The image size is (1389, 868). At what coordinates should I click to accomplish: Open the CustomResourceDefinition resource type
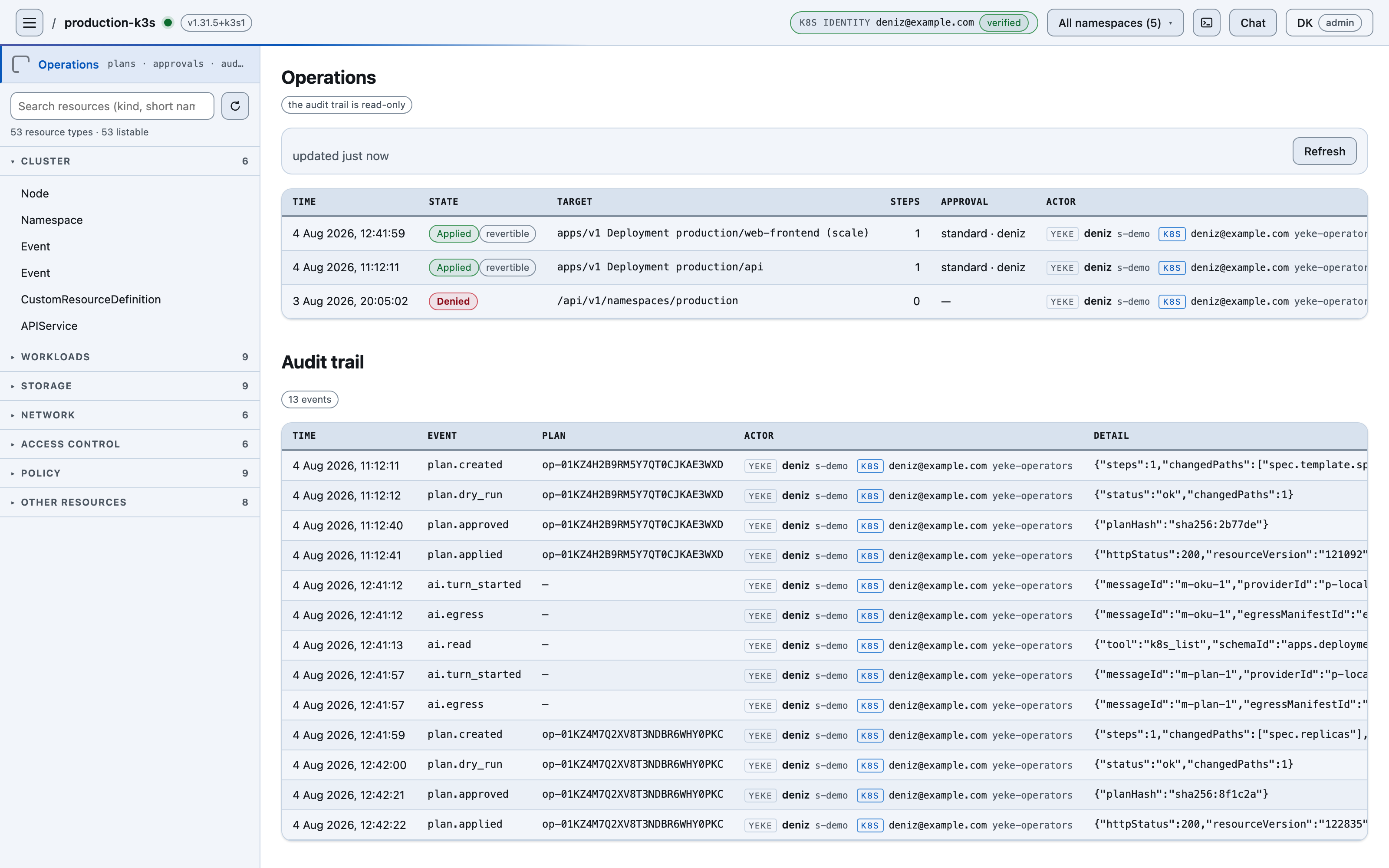[91, 299]
